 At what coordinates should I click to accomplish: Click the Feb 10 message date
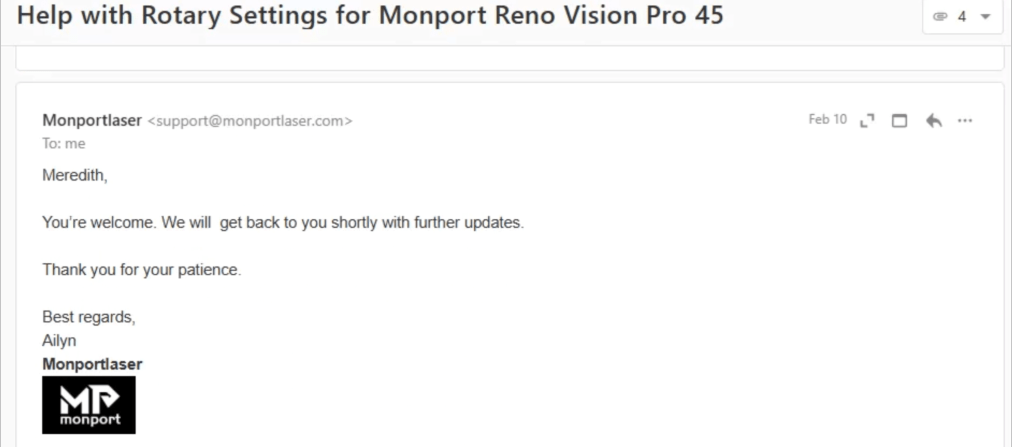[827, 120]
